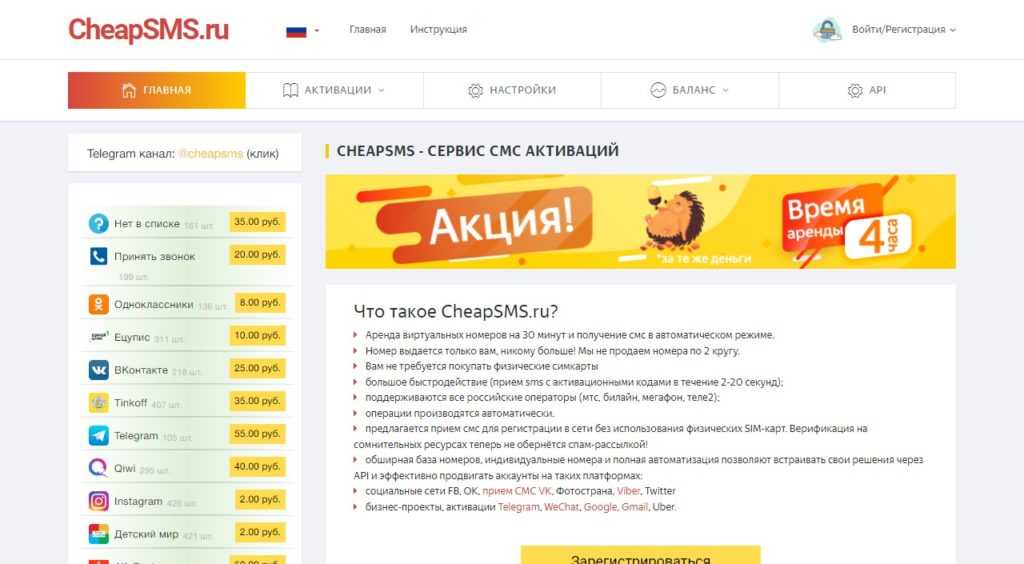The height and width of the screenshot is (564, 1024).
Task: Click the user avatar icon in header
Action: pos(827,29)
